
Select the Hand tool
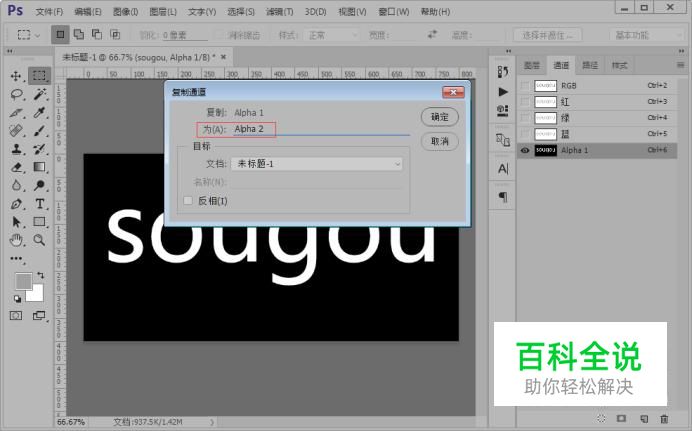pyautogui.click(x=16, y=240)
